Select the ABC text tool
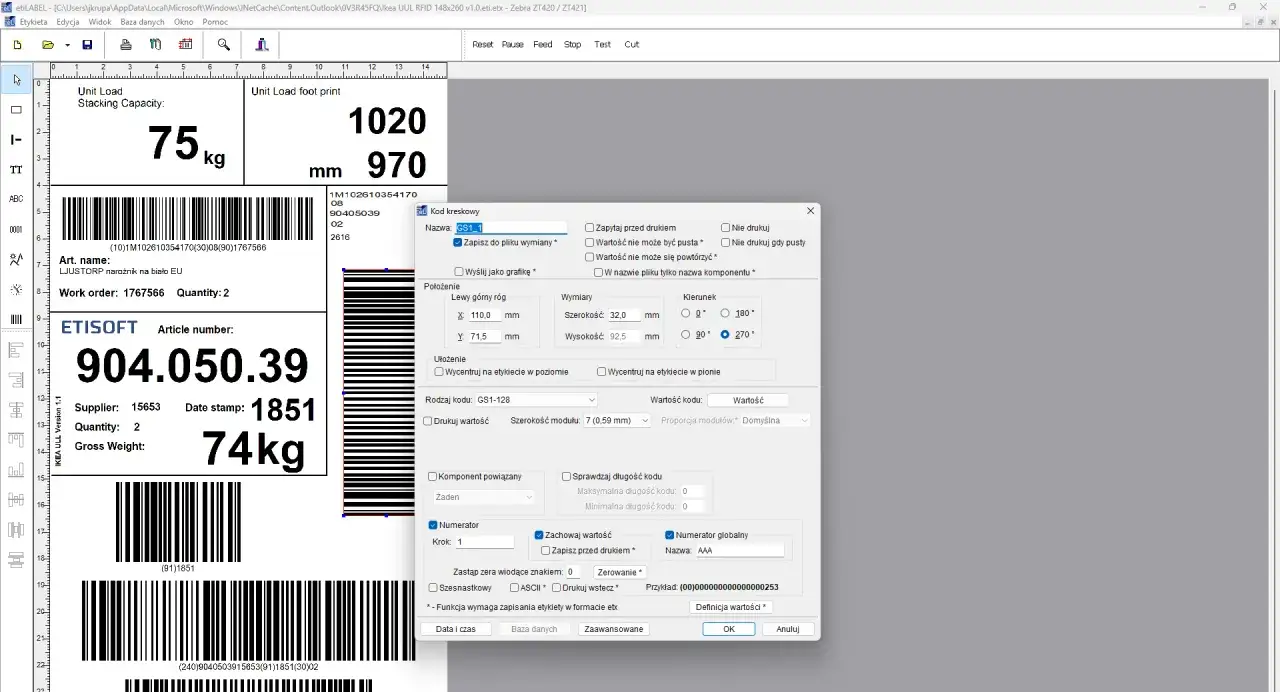 coord(16,200)
